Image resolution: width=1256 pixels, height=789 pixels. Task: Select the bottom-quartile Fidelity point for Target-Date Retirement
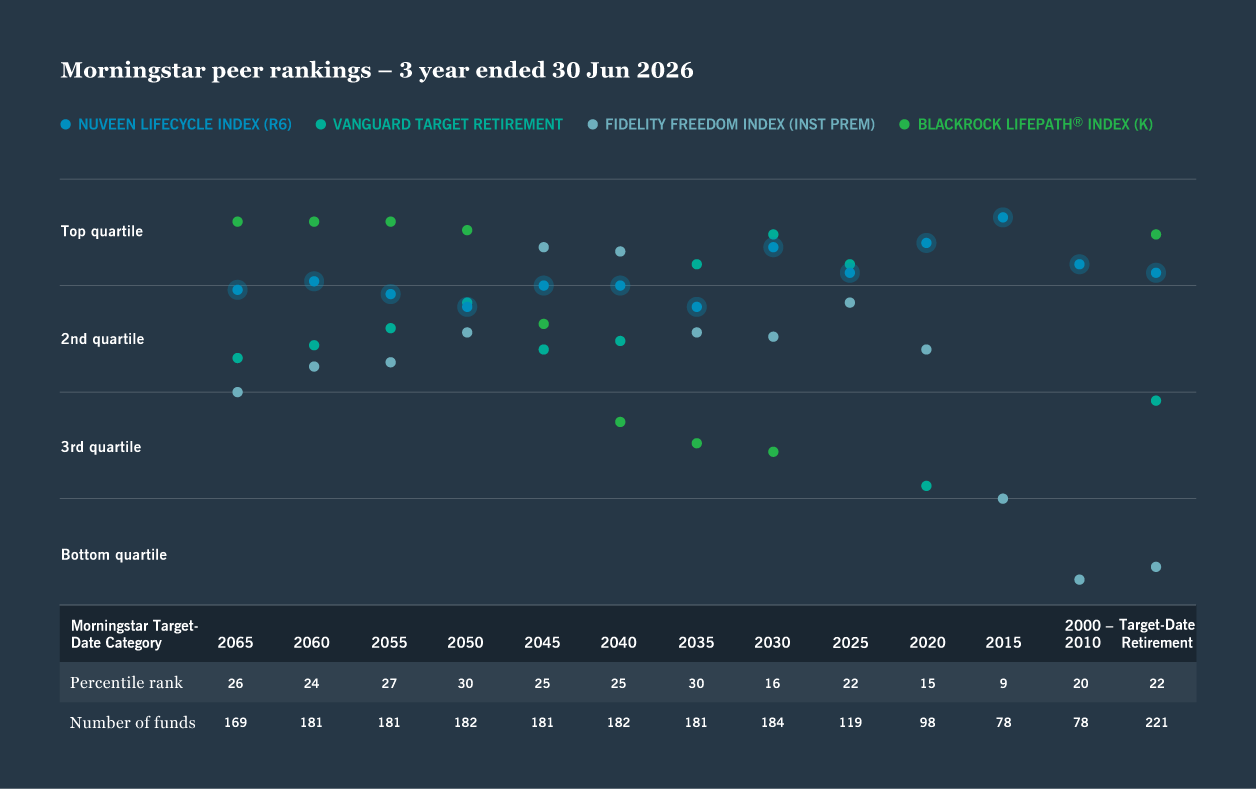coord(1156,567)
